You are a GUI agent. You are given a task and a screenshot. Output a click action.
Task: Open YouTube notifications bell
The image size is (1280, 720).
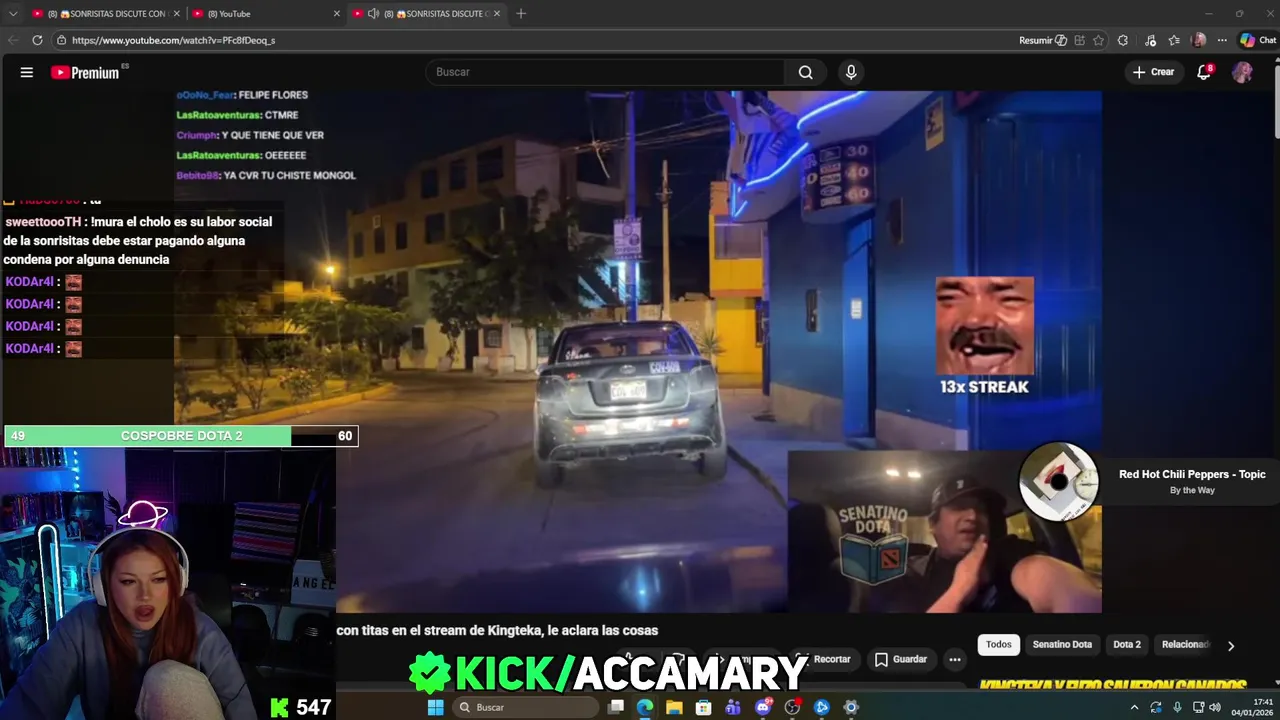1204,72
